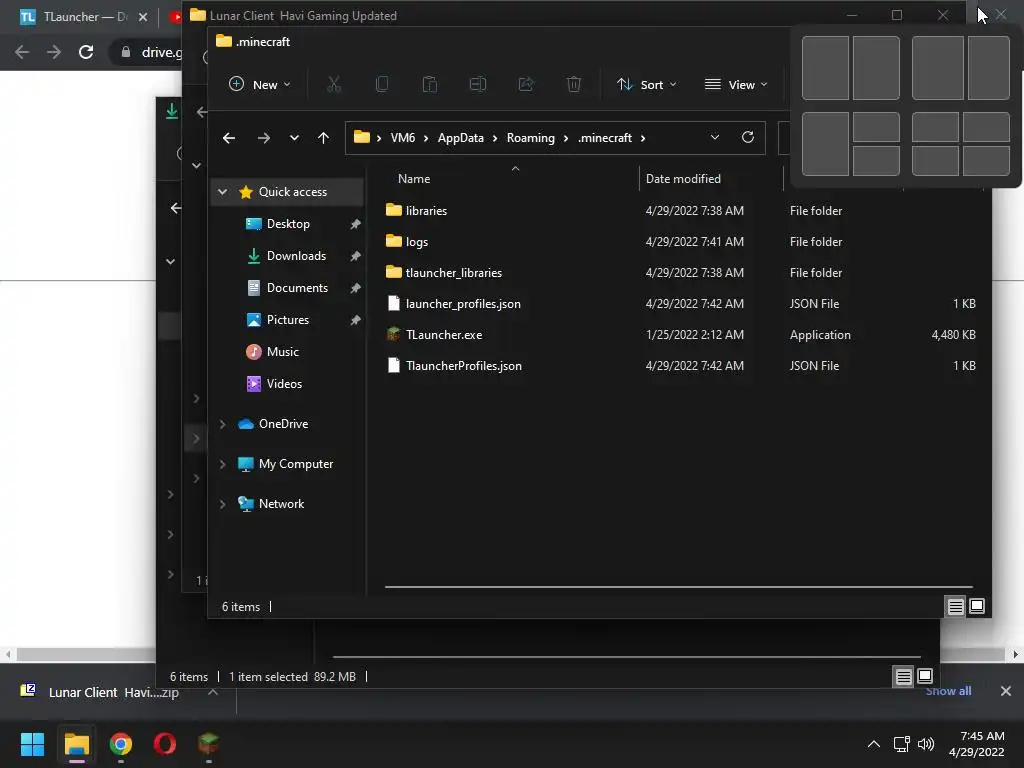Expand the My Computer tree node
1024x768 pixels.
click(223, 464)
